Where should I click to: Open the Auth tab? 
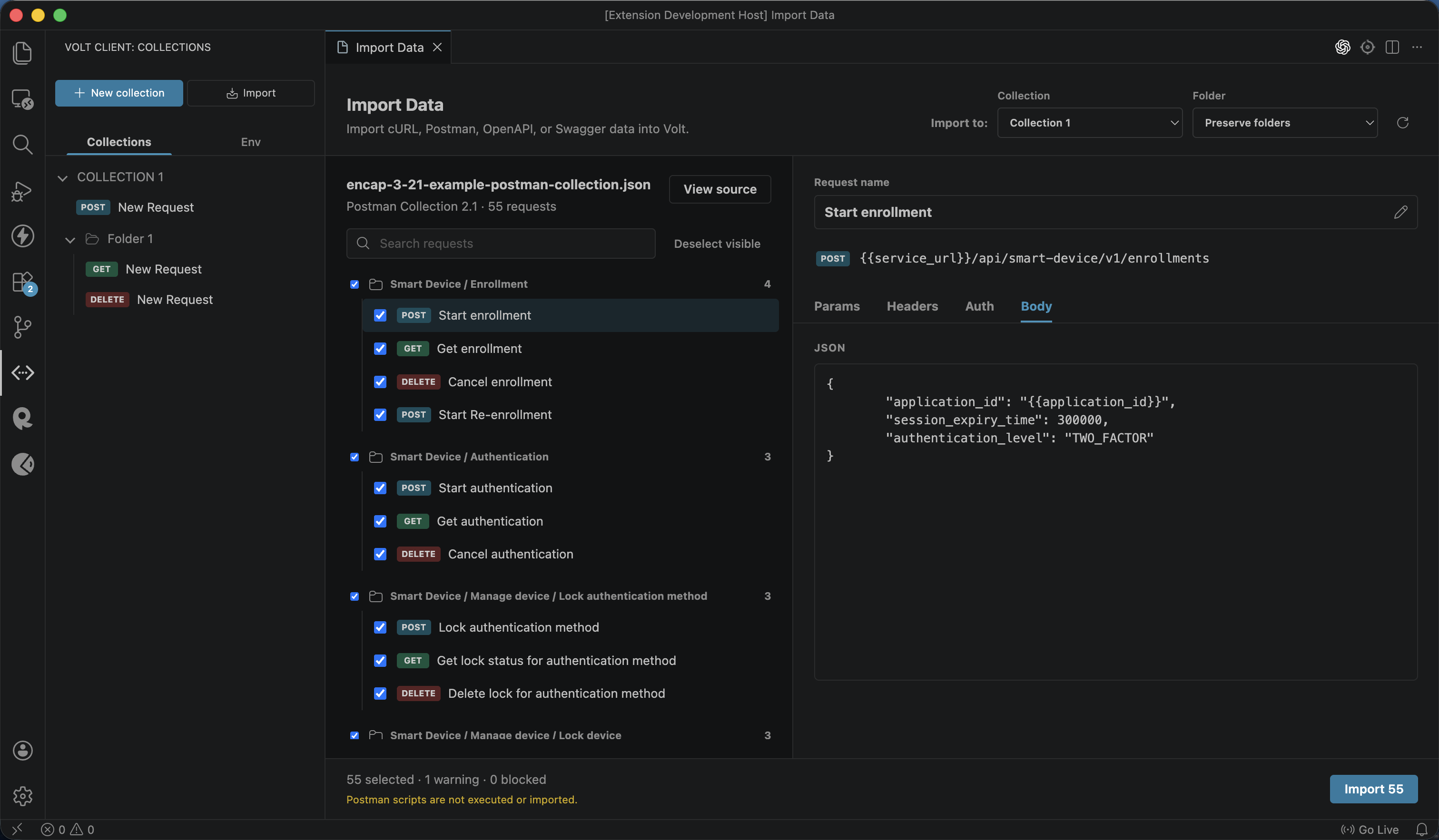979,306
